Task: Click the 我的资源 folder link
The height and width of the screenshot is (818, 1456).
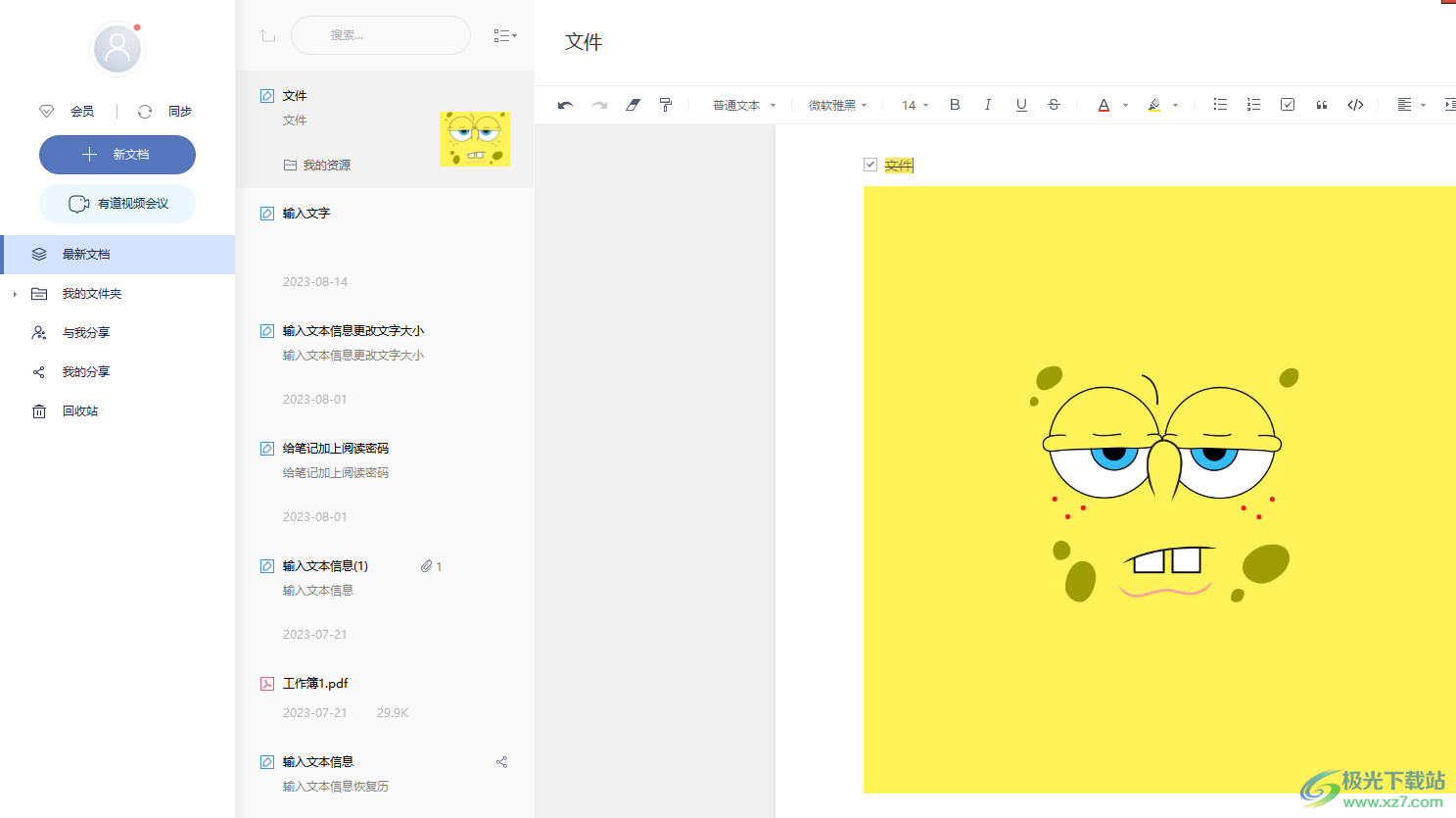Action: [317, 166]
